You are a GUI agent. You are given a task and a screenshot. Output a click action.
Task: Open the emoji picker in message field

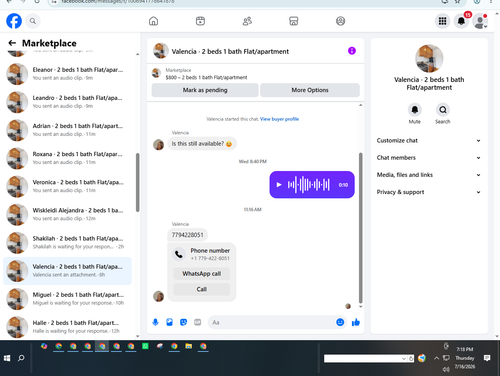click(340, 322)
